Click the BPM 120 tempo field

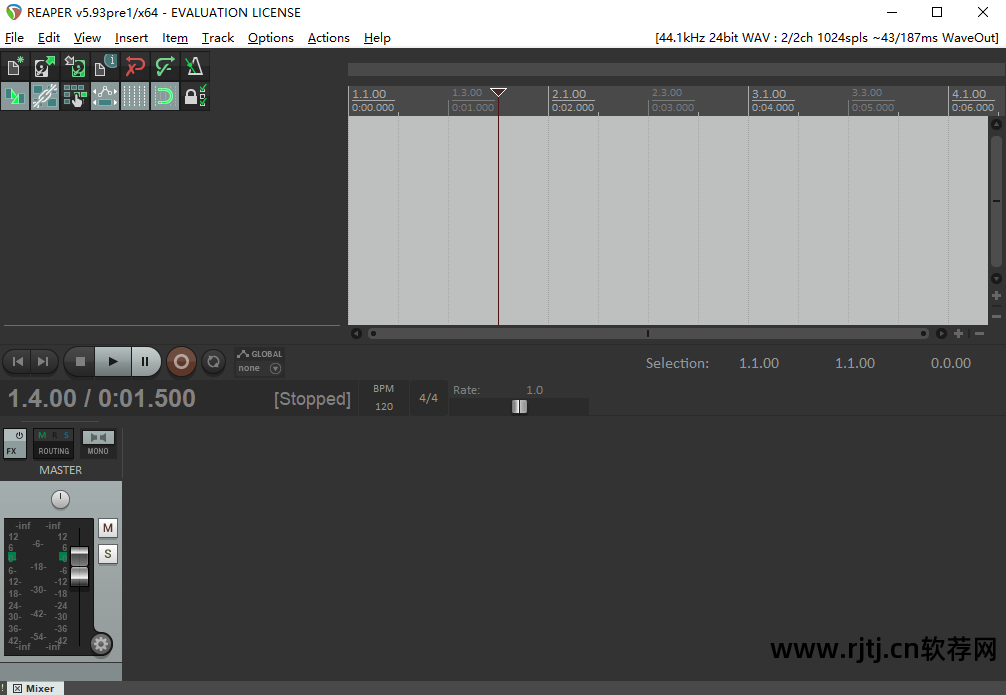pyautogui.click(x=384, y=398)
